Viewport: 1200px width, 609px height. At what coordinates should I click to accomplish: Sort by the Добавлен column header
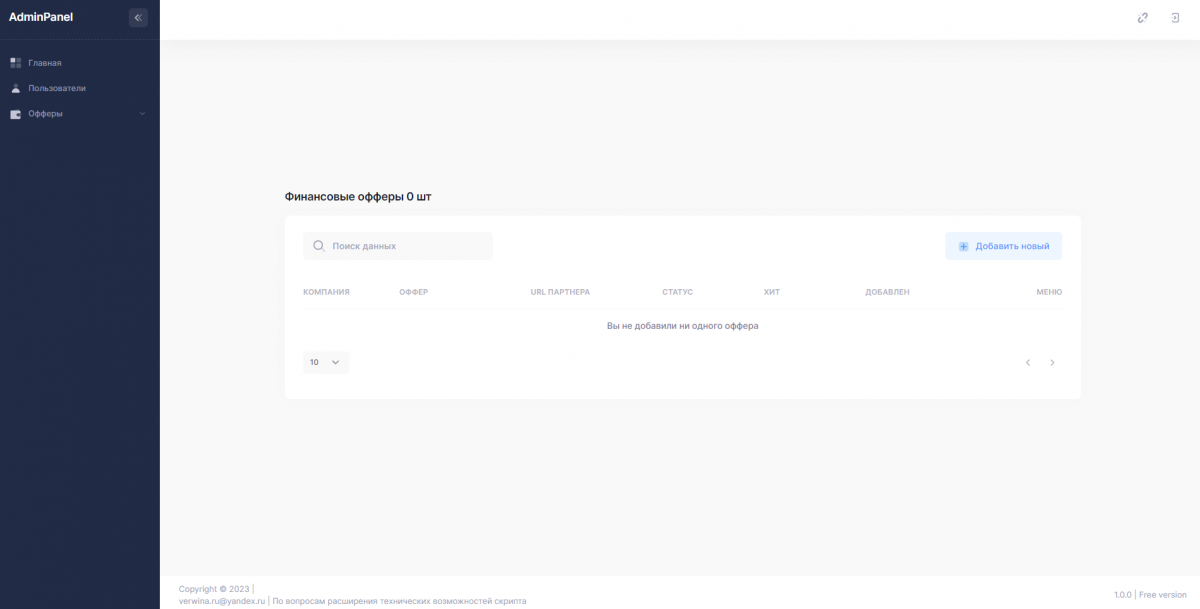[887, 292]
